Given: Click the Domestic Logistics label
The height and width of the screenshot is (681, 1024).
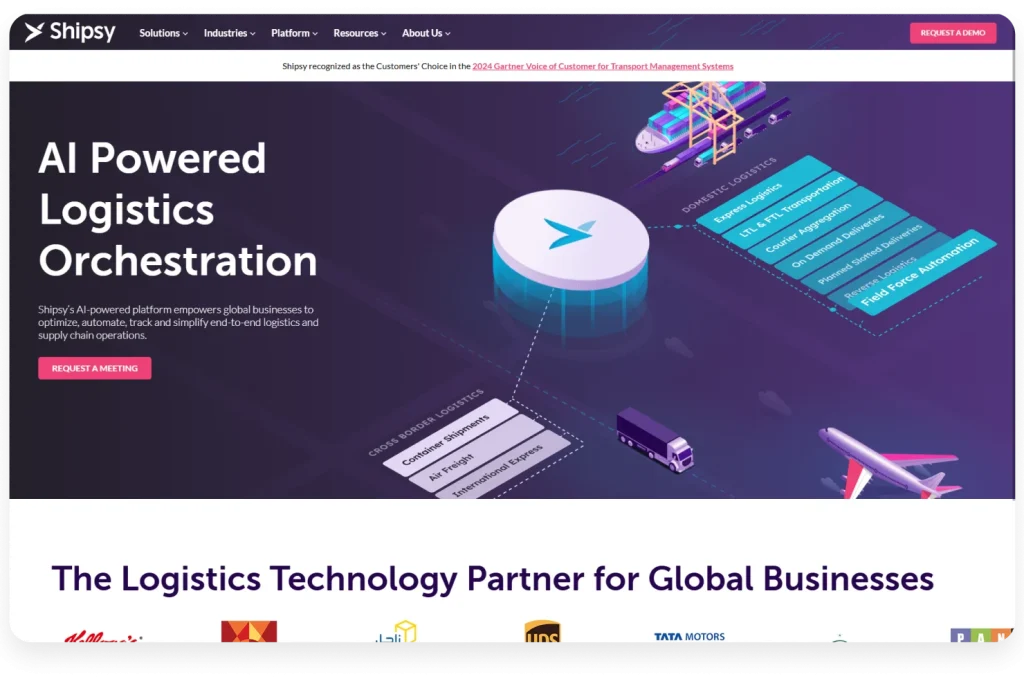Looking at the screenshot, I should coord(729,185).
